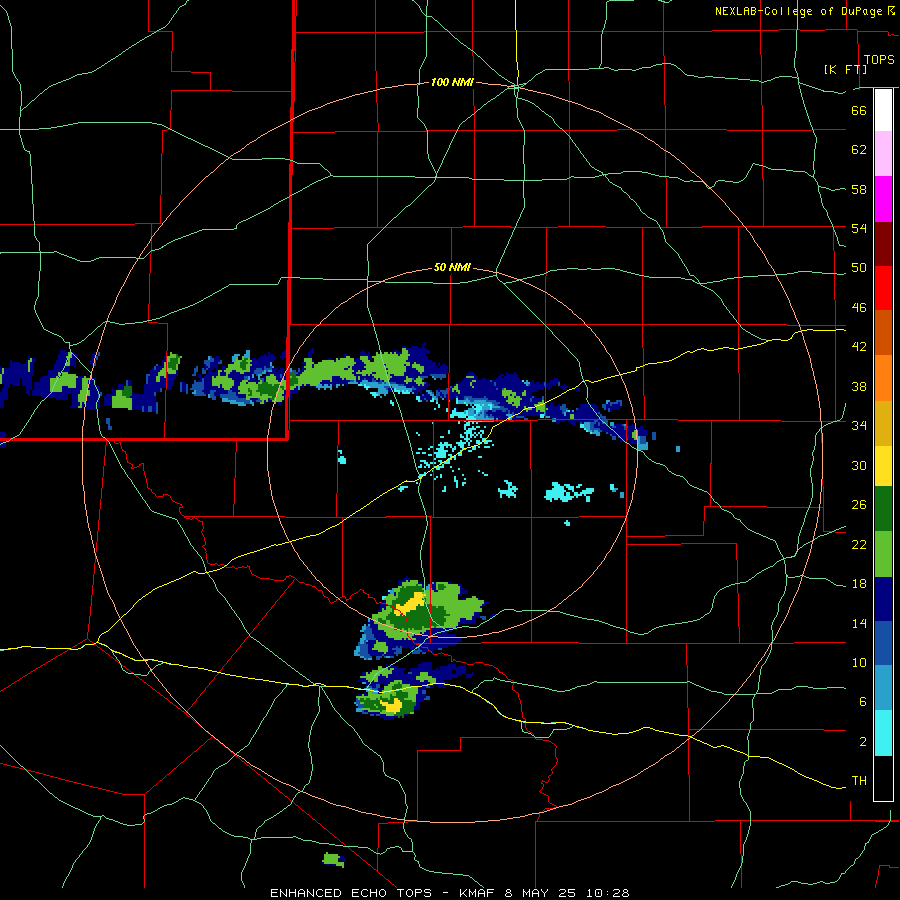The width and height of the screenshot is (900, 900).
Task: Click the 26 value on the scale
Action: coord(859,505)
